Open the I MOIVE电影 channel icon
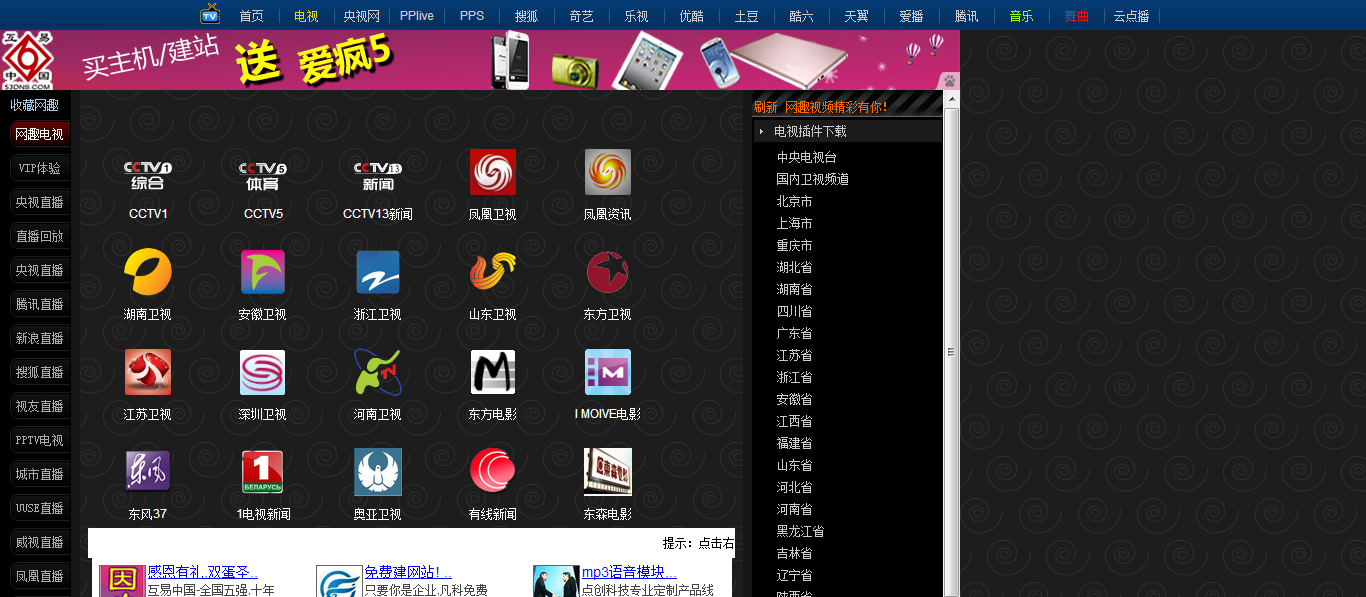The width and height of the screenshot is (1366, 597). point(608,372)
